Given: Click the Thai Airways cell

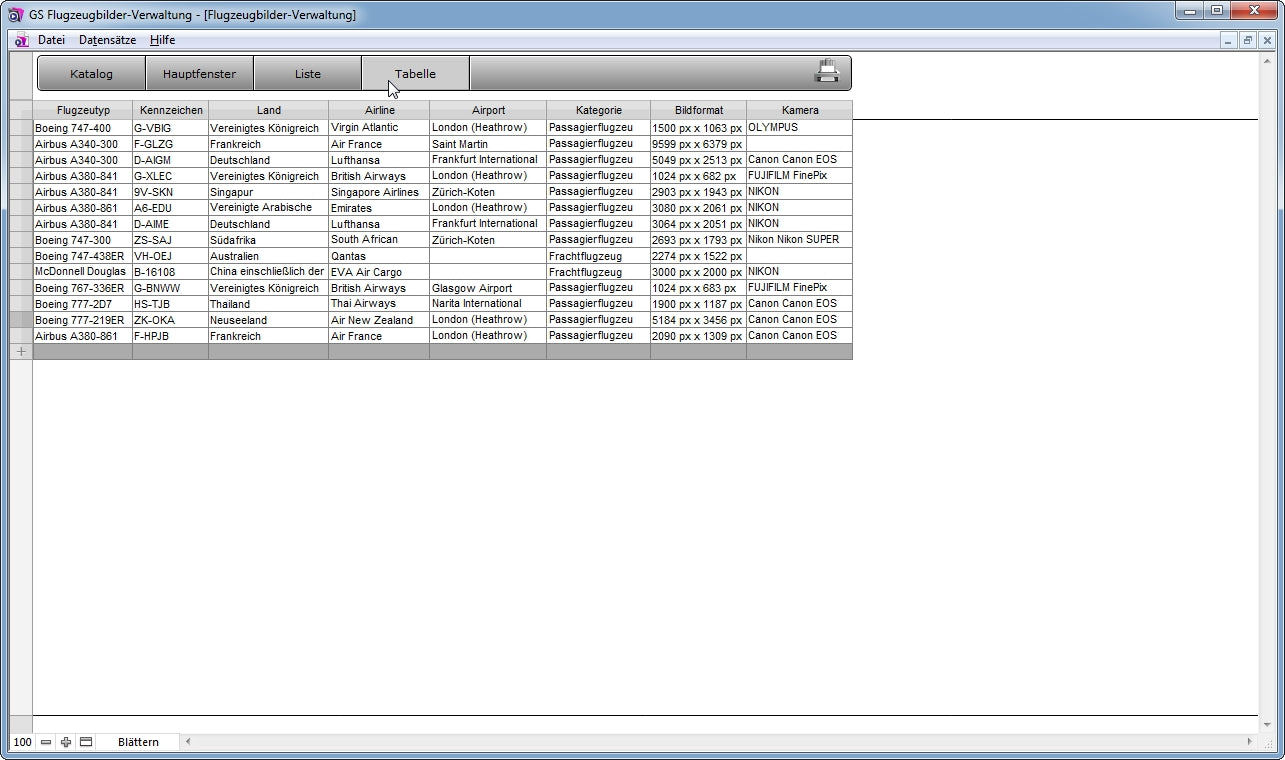Looking at the screenshot, I should 379,304.
